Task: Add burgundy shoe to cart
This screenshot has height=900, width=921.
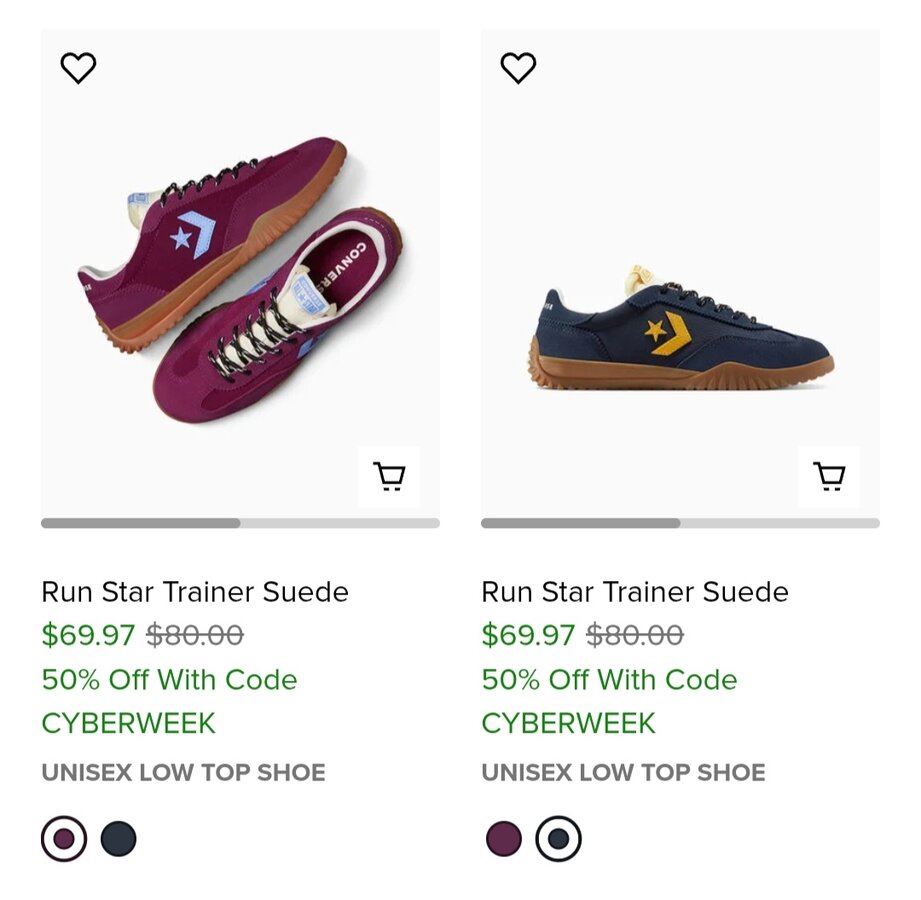Action: pos(389,476)
